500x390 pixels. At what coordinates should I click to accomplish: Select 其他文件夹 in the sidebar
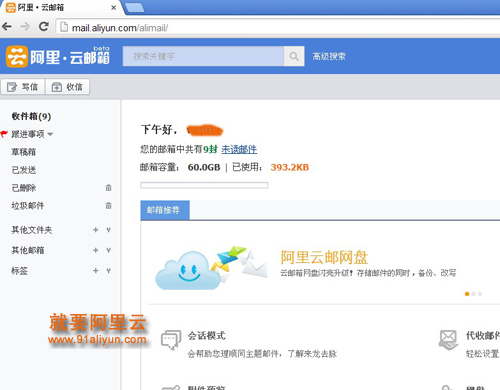(32, 230)
